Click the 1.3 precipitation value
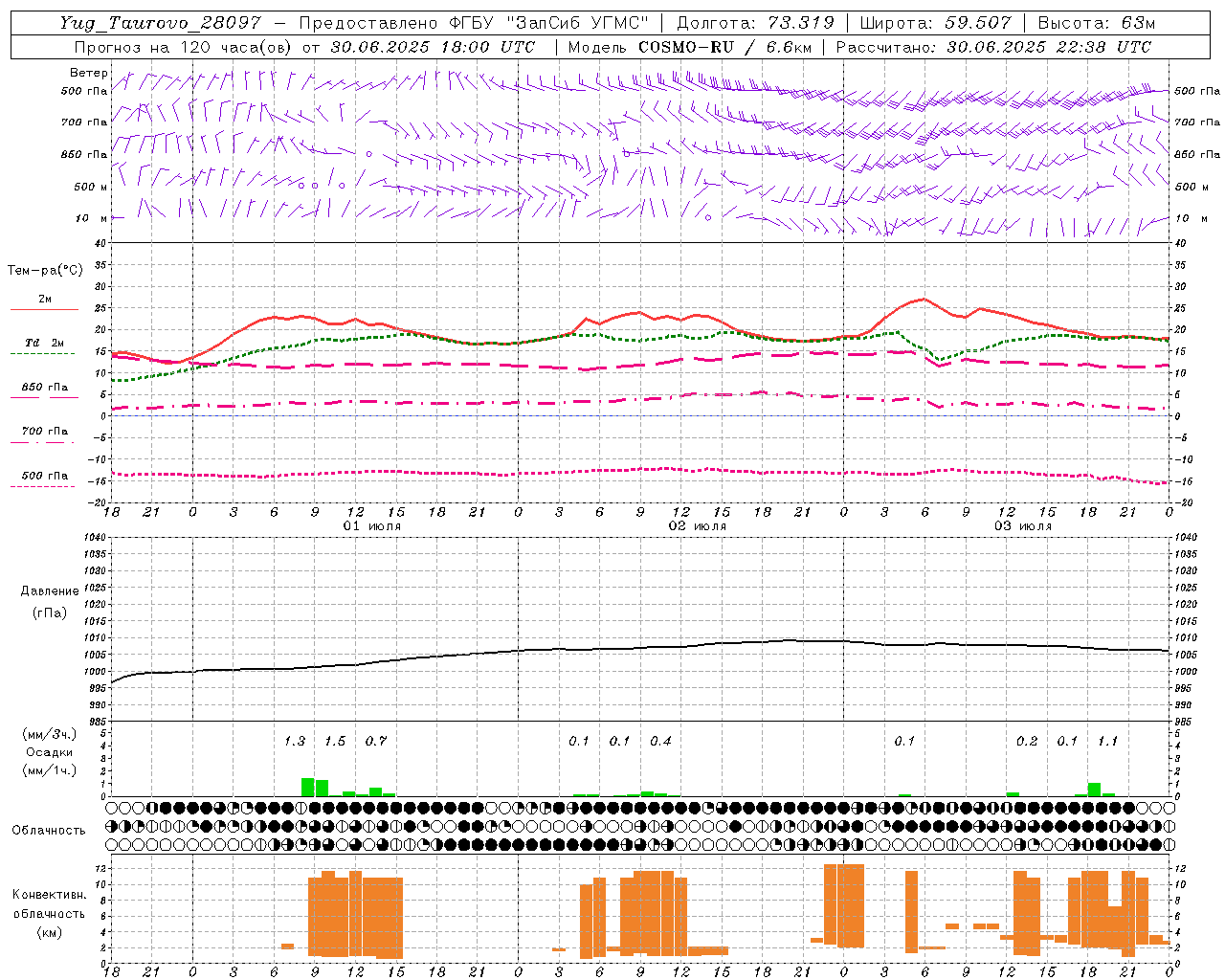The height and width of the screenshot is (980, 1225). coord(295,742)
